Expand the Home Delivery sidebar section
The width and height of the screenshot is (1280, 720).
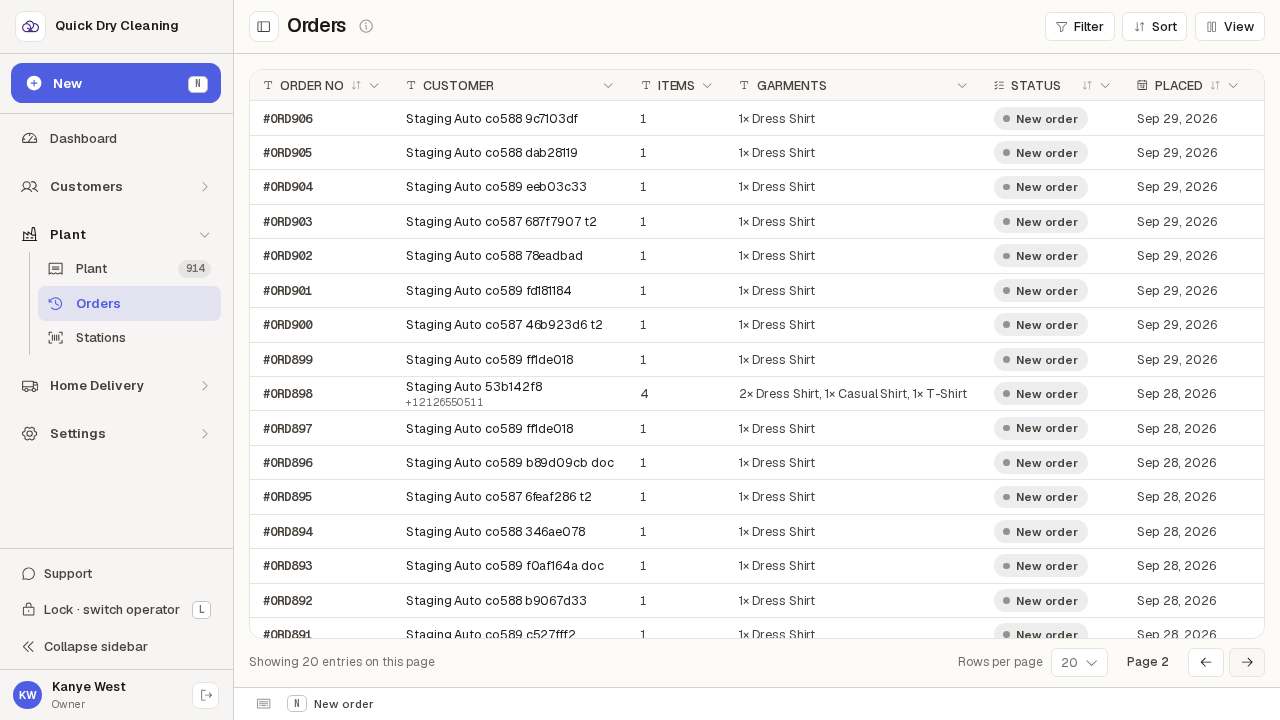116,385
